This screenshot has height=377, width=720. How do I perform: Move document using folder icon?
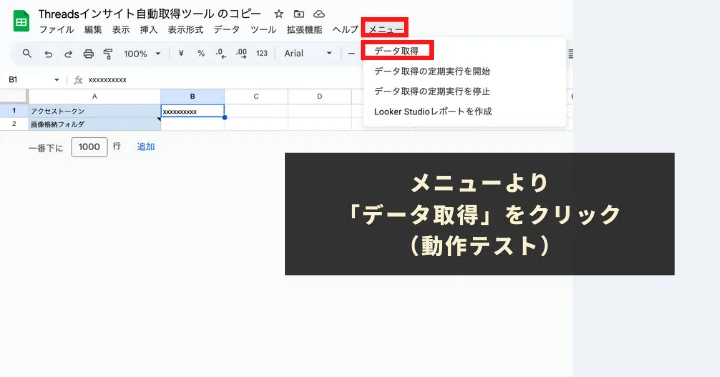click(x=298, y=14)
